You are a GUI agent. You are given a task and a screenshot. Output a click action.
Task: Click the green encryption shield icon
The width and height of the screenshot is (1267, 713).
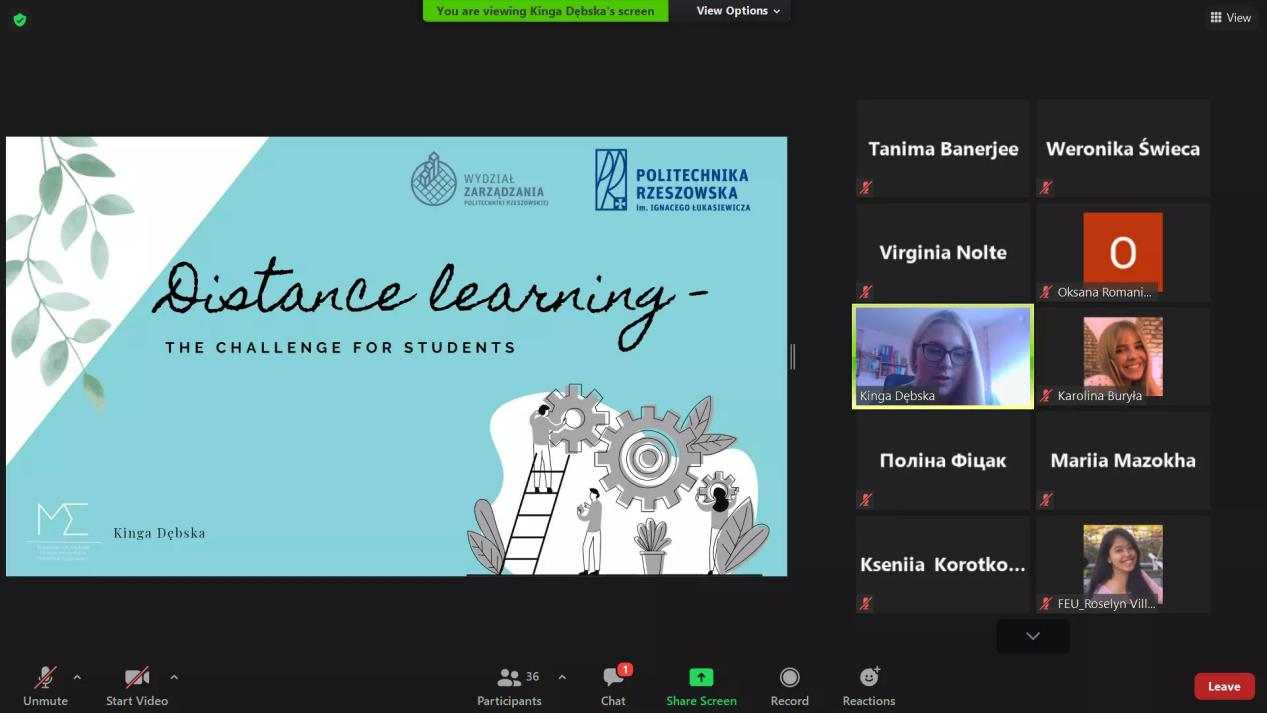pyautogui.click(x=19, y=19)
